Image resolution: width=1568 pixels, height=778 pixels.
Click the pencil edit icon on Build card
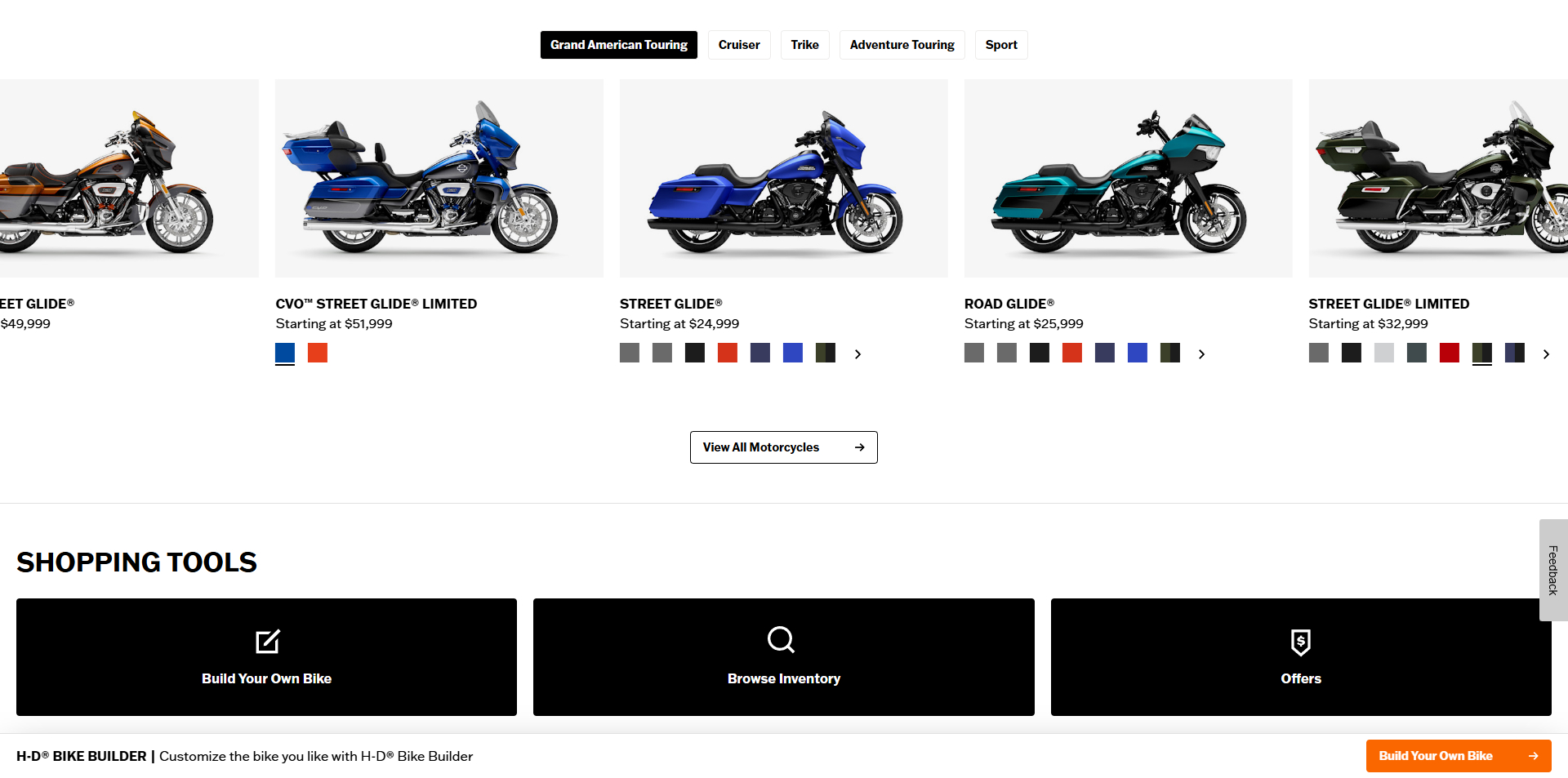(267, 642)
